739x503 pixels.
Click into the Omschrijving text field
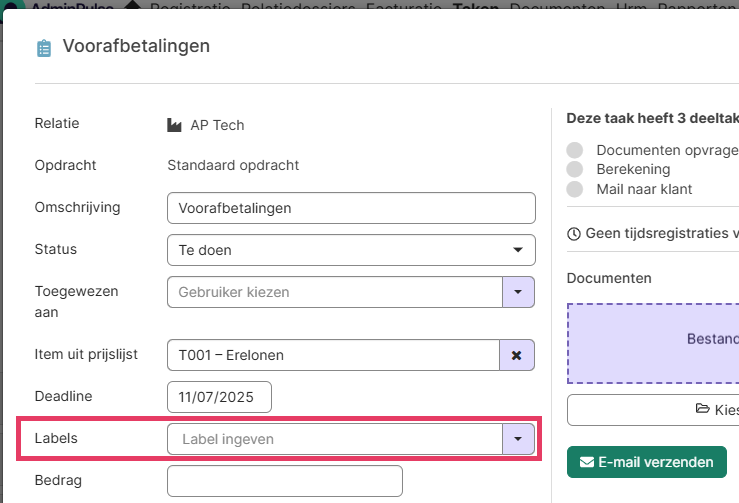[351, 208]
